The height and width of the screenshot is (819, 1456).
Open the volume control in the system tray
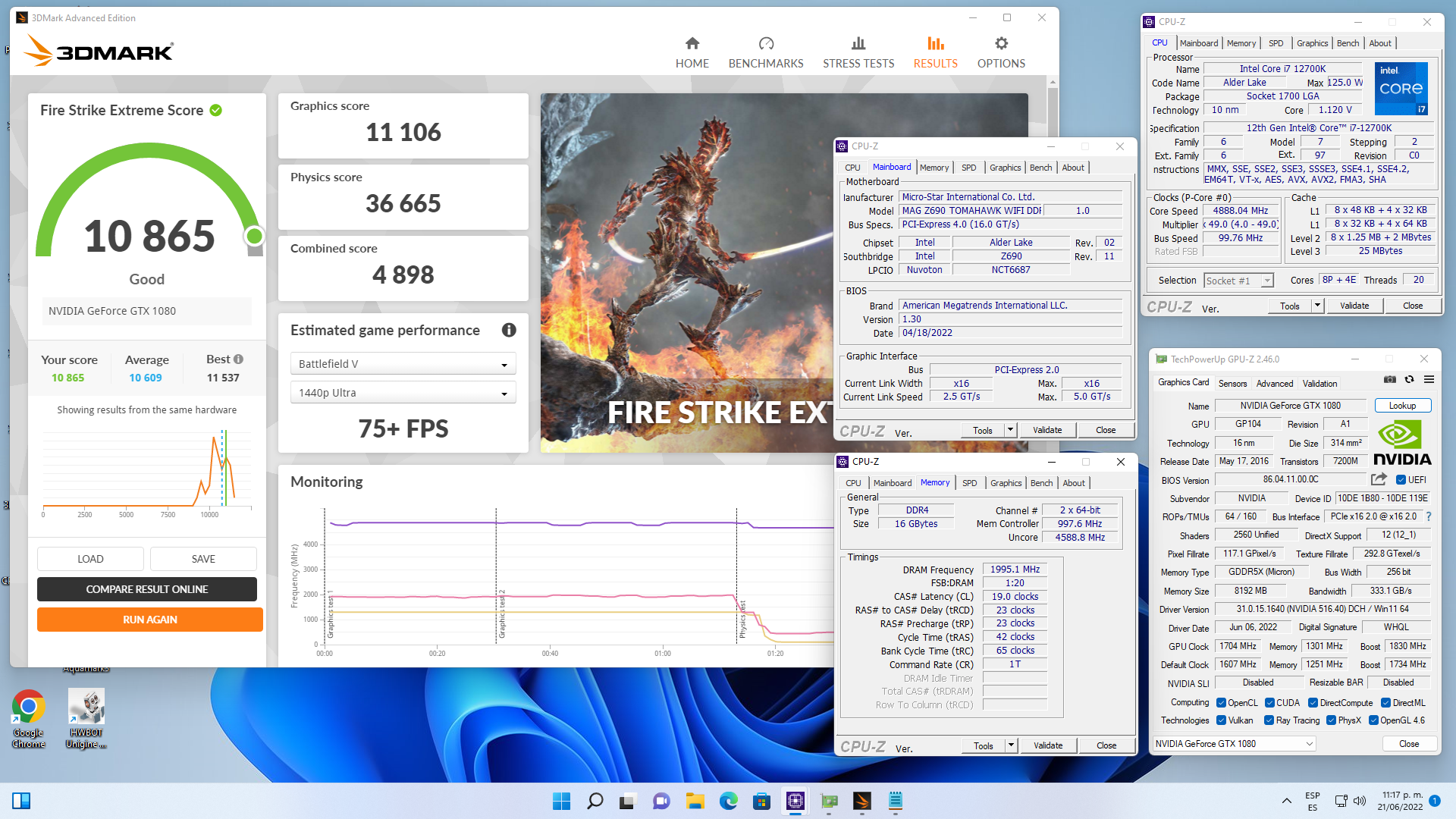point(1359,801)
